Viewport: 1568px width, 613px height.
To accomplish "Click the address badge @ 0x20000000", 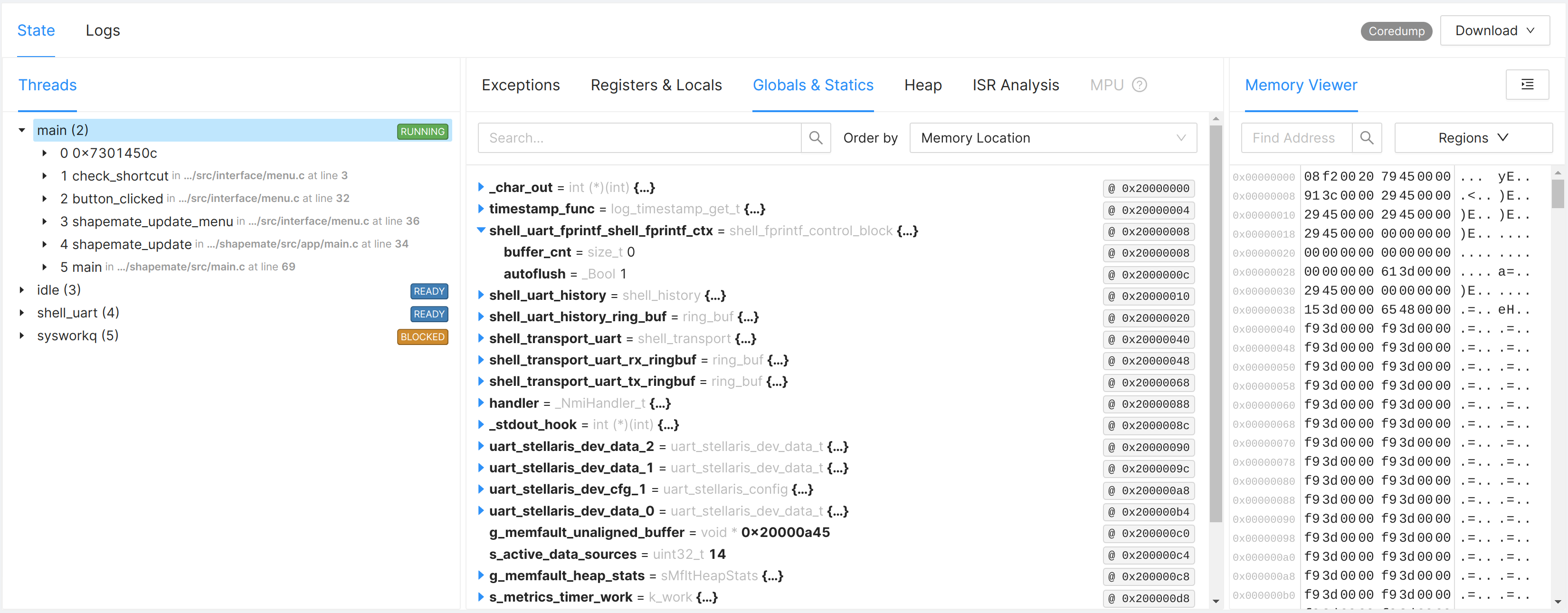I will tap(1148, 189).
